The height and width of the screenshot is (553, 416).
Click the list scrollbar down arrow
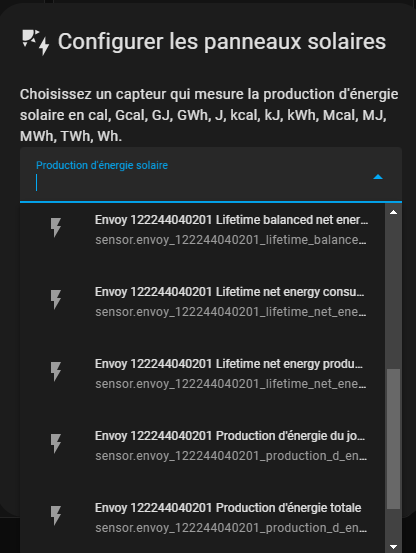point(393,547)
